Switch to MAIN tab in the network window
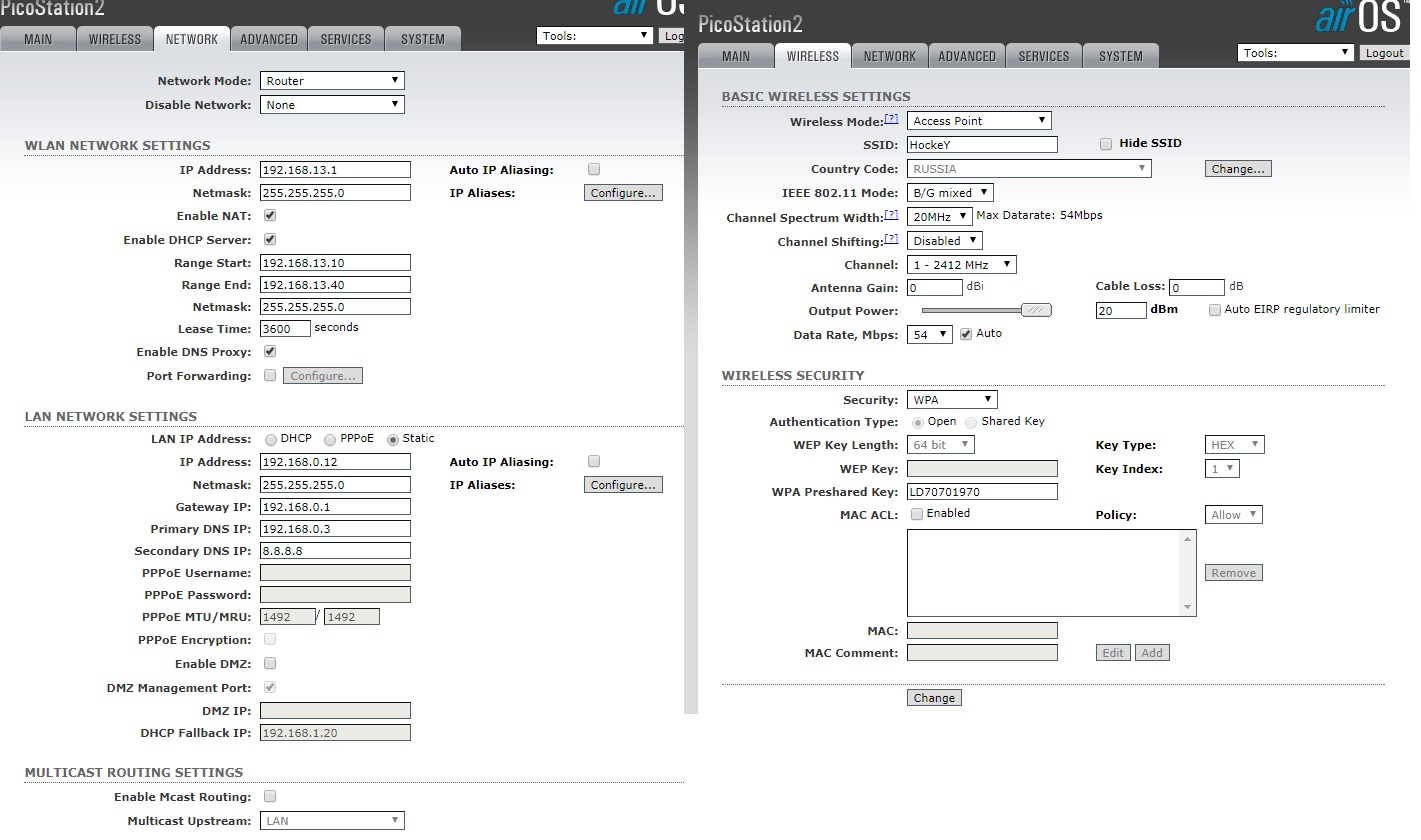 (38, 39)
